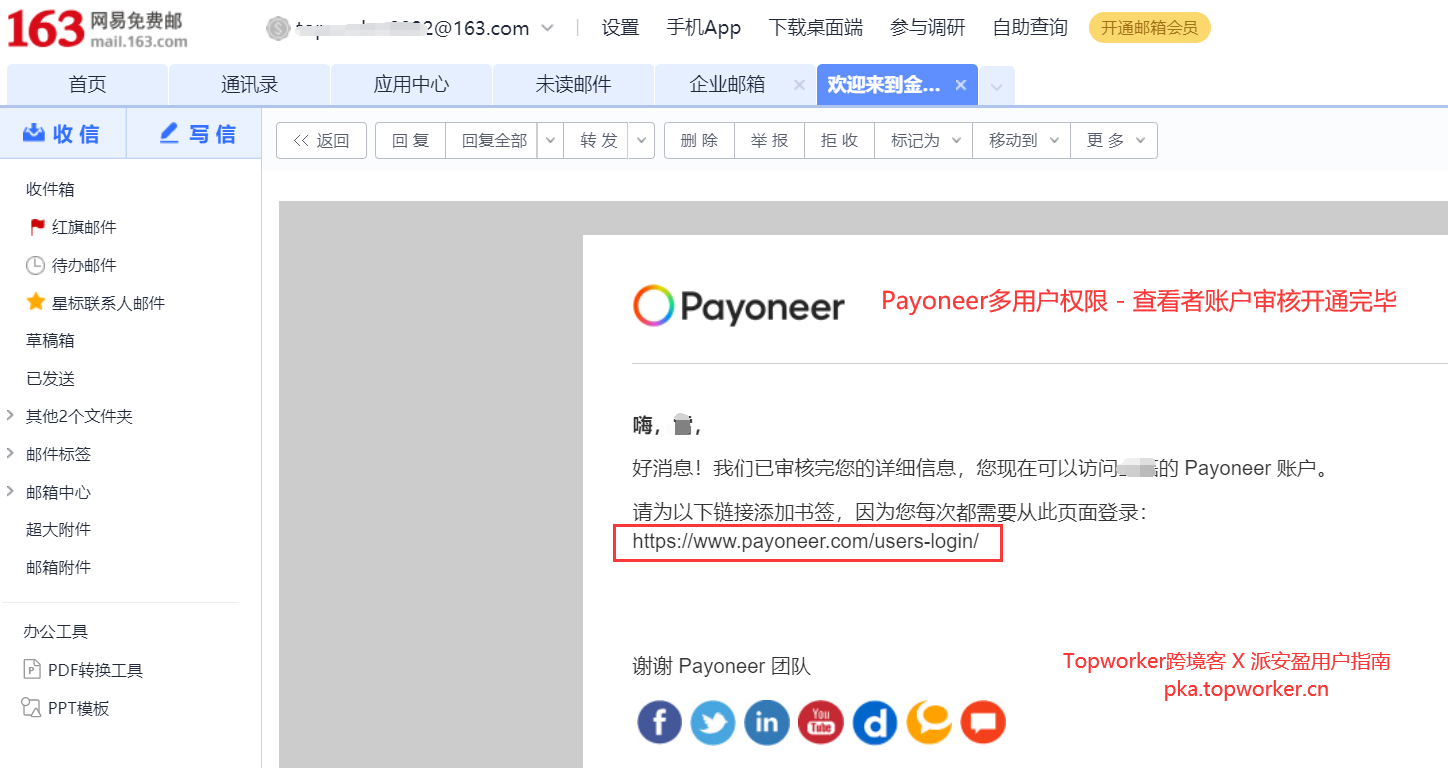Open the 草稿箱 drafts folder

coord(50,341)
